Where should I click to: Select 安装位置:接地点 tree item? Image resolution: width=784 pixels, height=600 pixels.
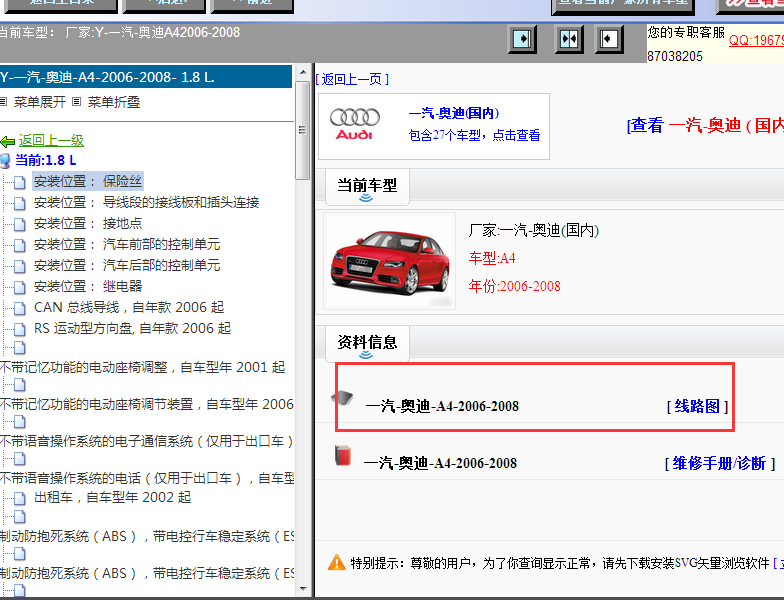pos(88,224)
